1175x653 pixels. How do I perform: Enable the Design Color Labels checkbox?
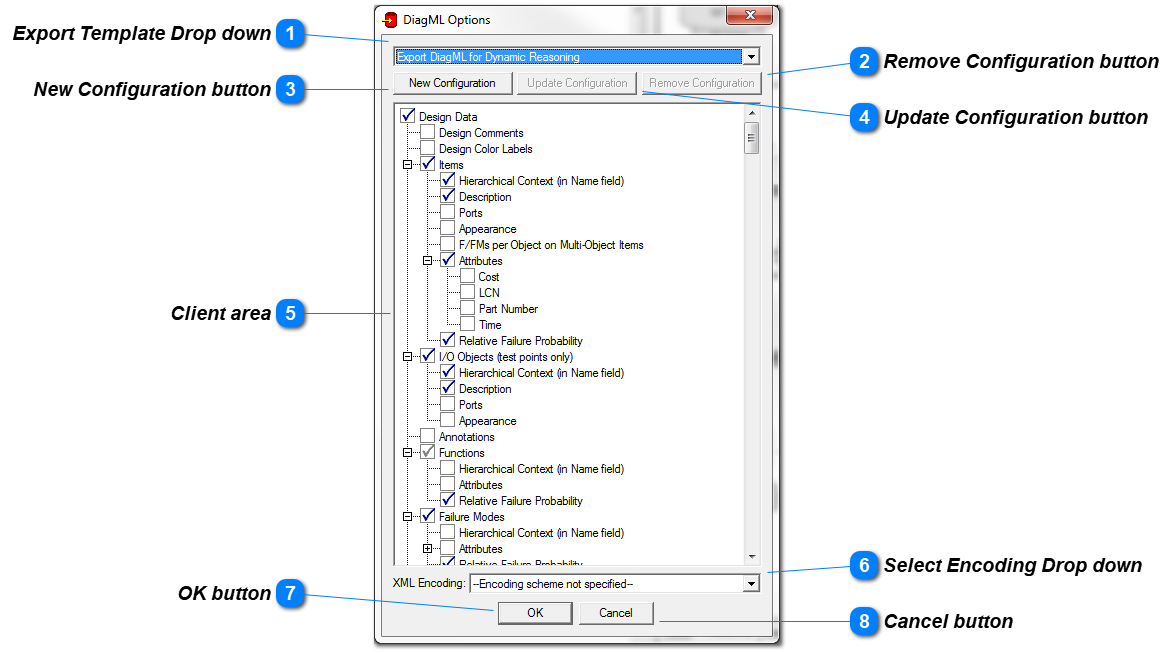[x=428, y=148]
